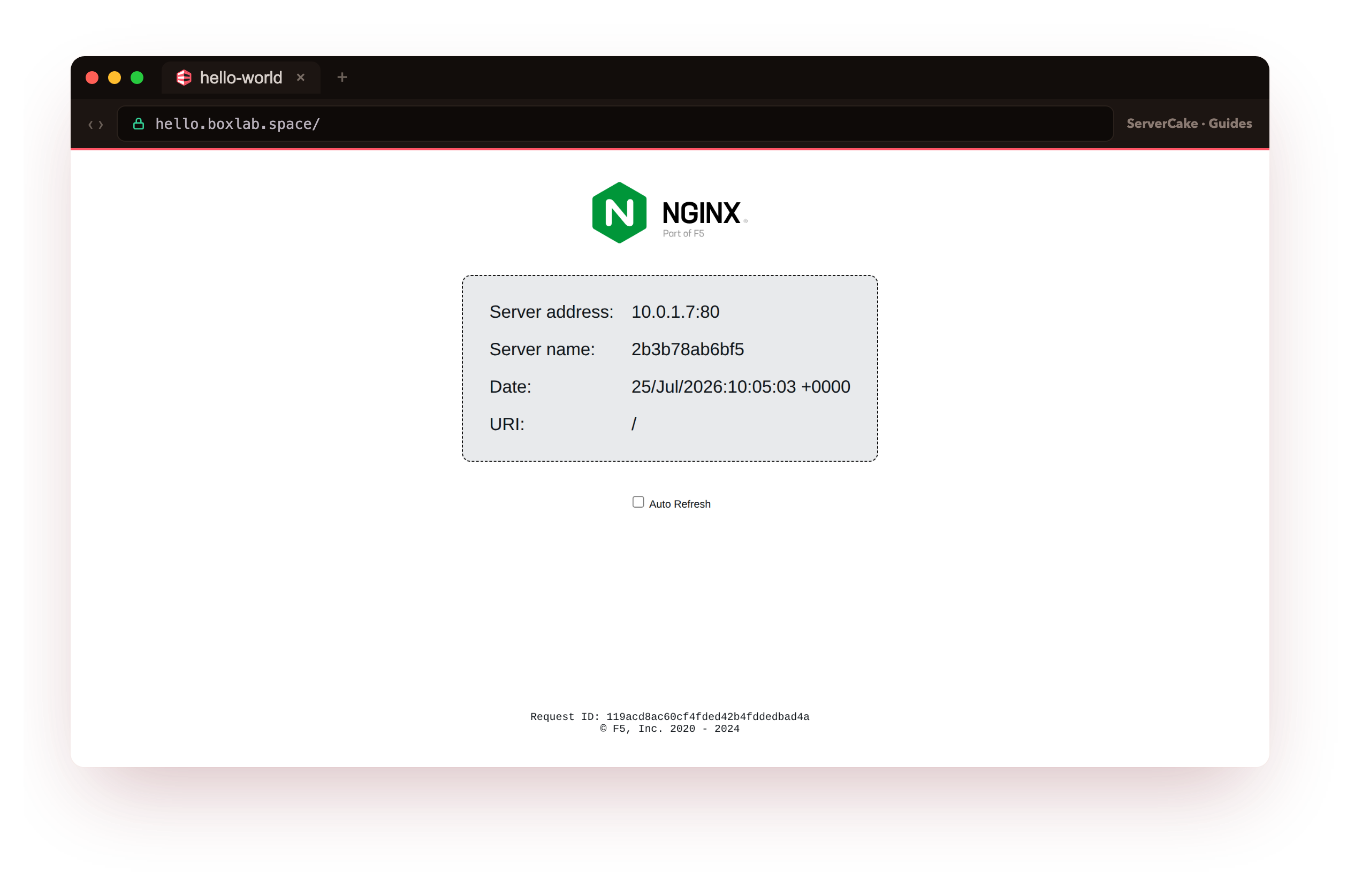
Task: Click the green NGINX hexagon logo
Action: tap(619, 213)
